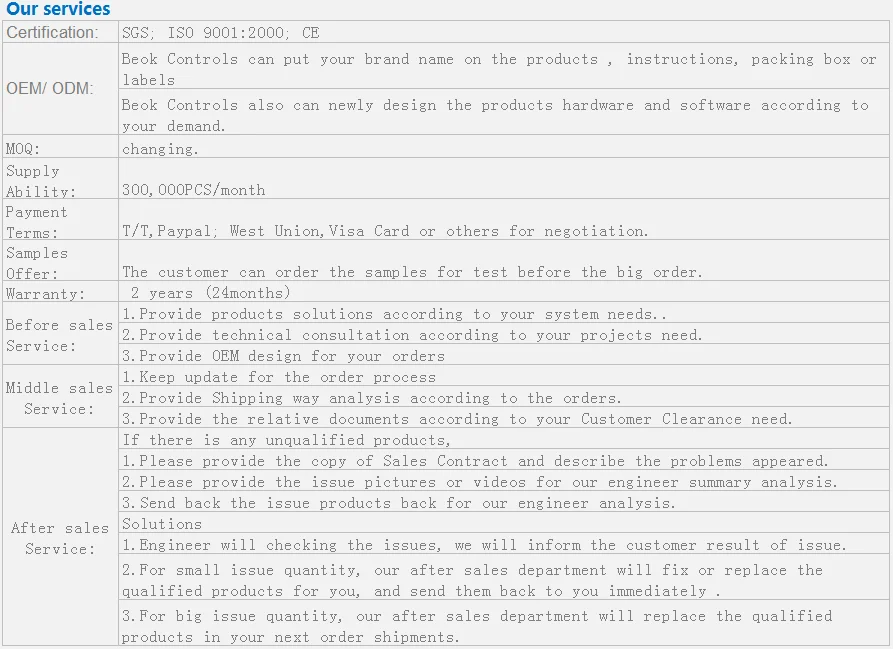Click the 'Our services' heading
Screen dimensions: 893x649
point(58,9)
